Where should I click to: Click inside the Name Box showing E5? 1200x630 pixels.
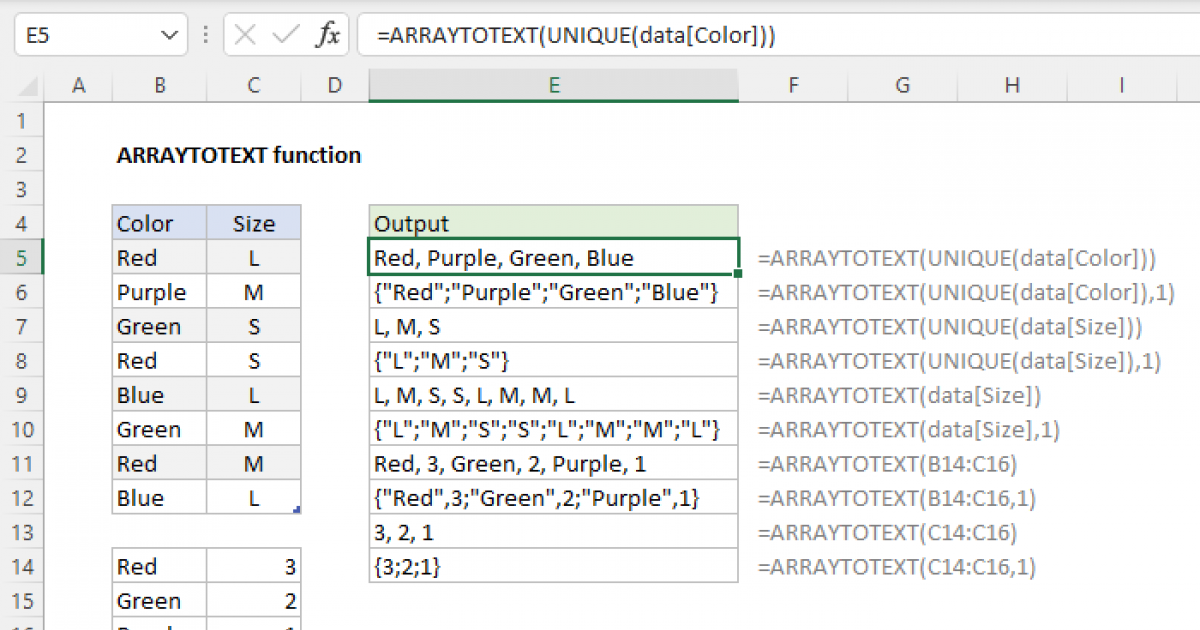pyautogui.click(x=80, y=37)
